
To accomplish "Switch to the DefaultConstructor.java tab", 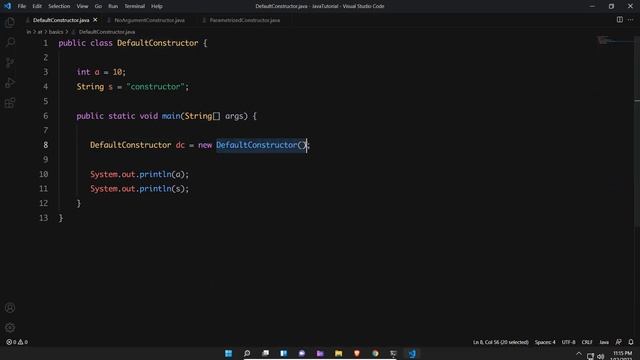I will tap(61, 20).
